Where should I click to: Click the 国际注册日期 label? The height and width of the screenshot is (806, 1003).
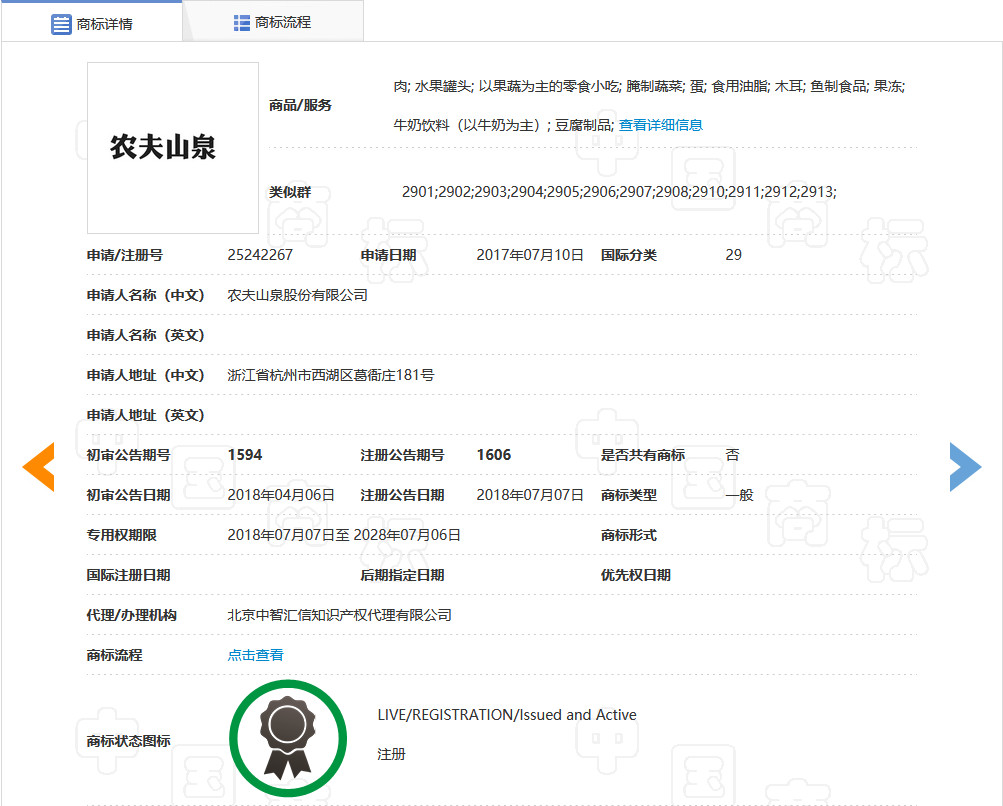(129, 575)
